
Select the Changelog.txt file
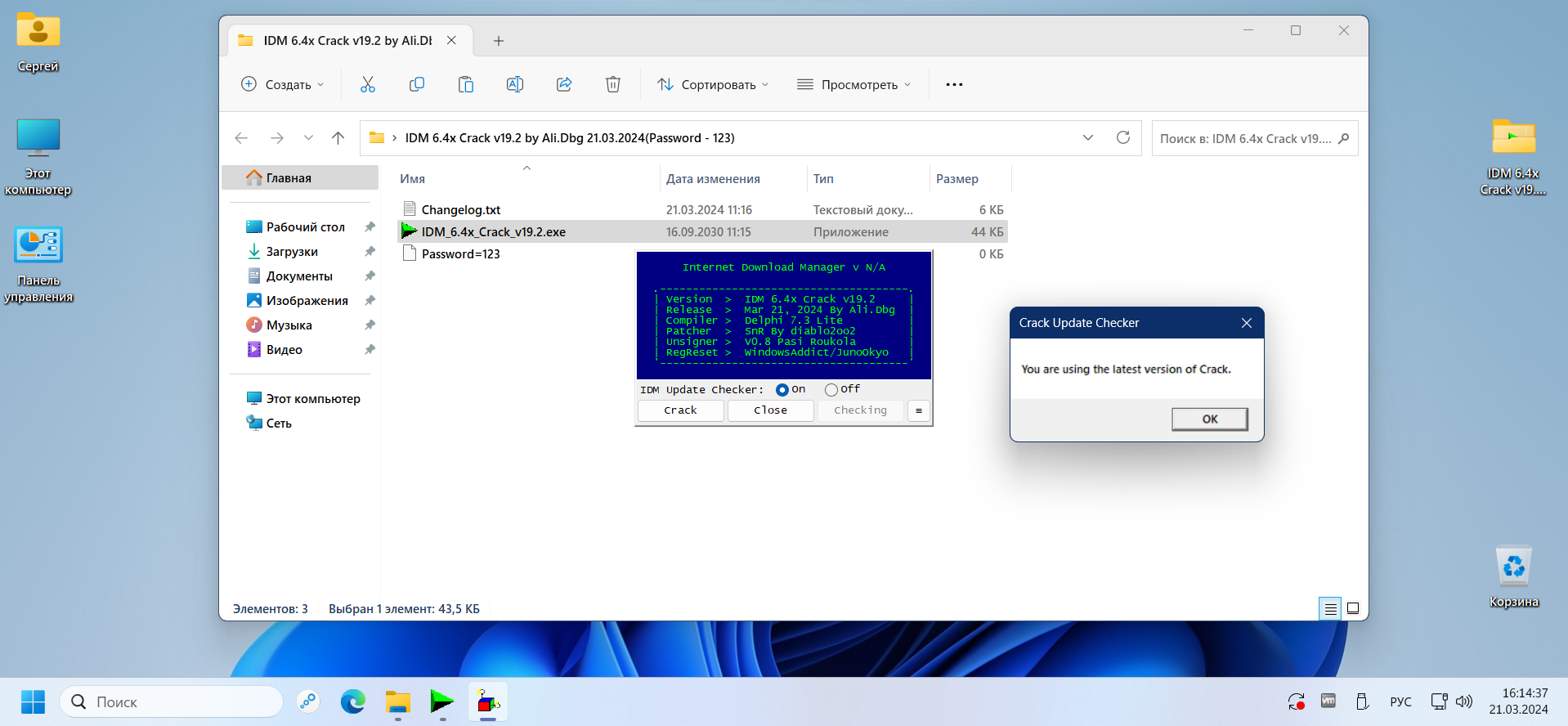click(702, 209)
